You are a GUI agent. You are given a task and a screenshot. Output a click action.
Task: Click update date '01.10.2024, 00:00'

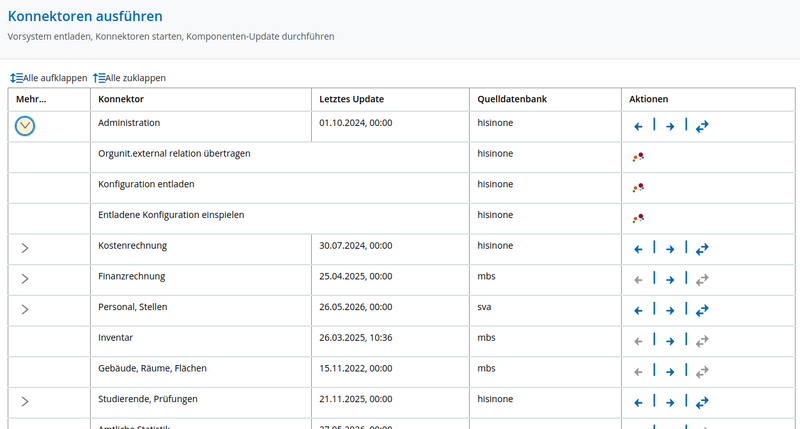tap(356, 123)
